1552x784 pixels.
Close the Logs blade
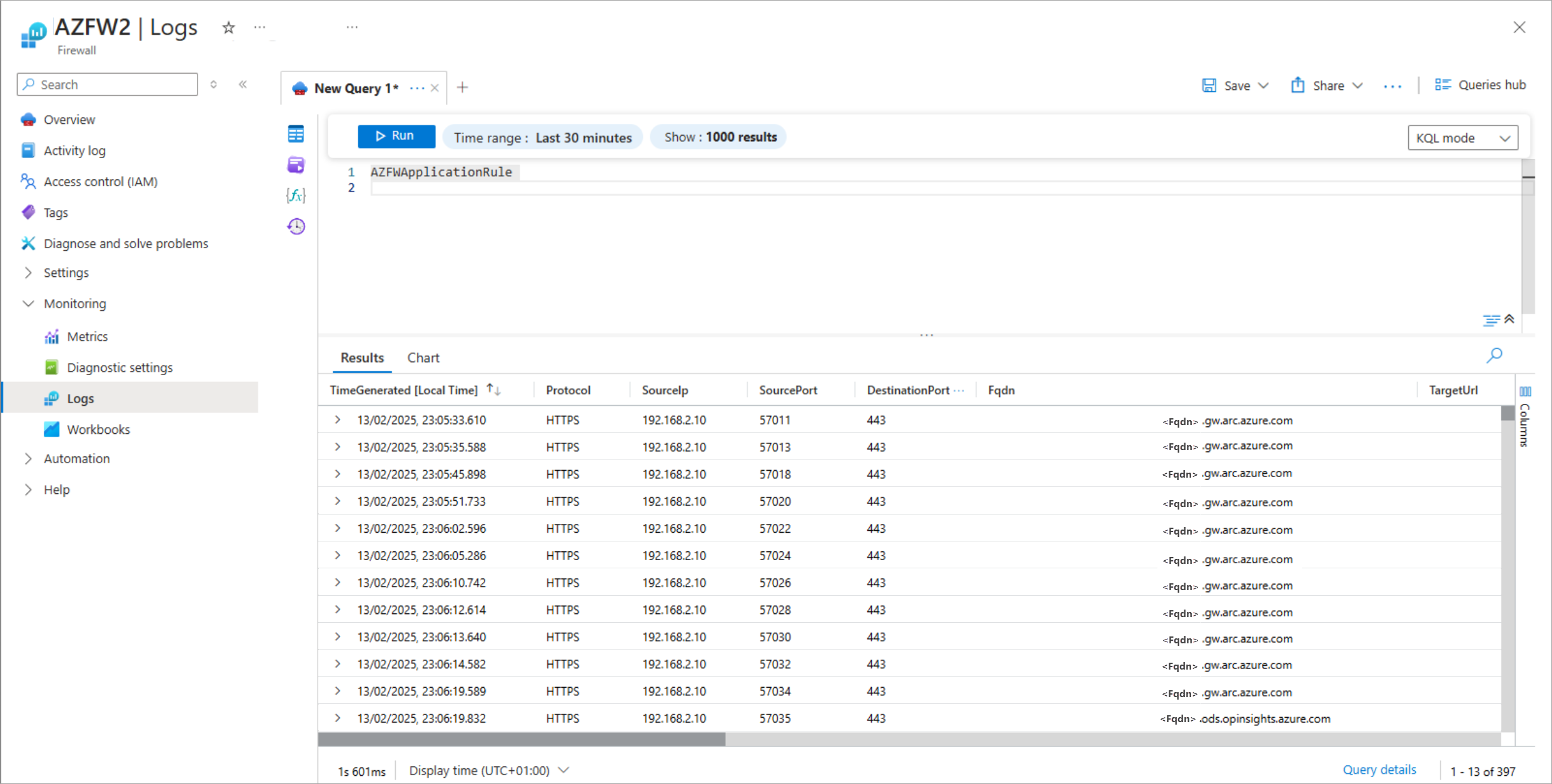1519,28
